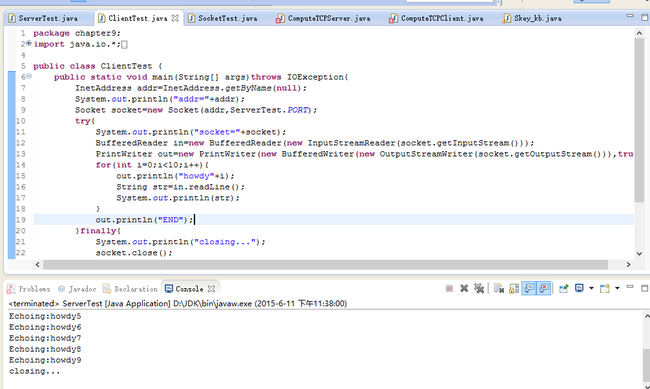Screen dimensions: 650x389
Task: Click the Declaration view icon
Action: coord(107,289)
